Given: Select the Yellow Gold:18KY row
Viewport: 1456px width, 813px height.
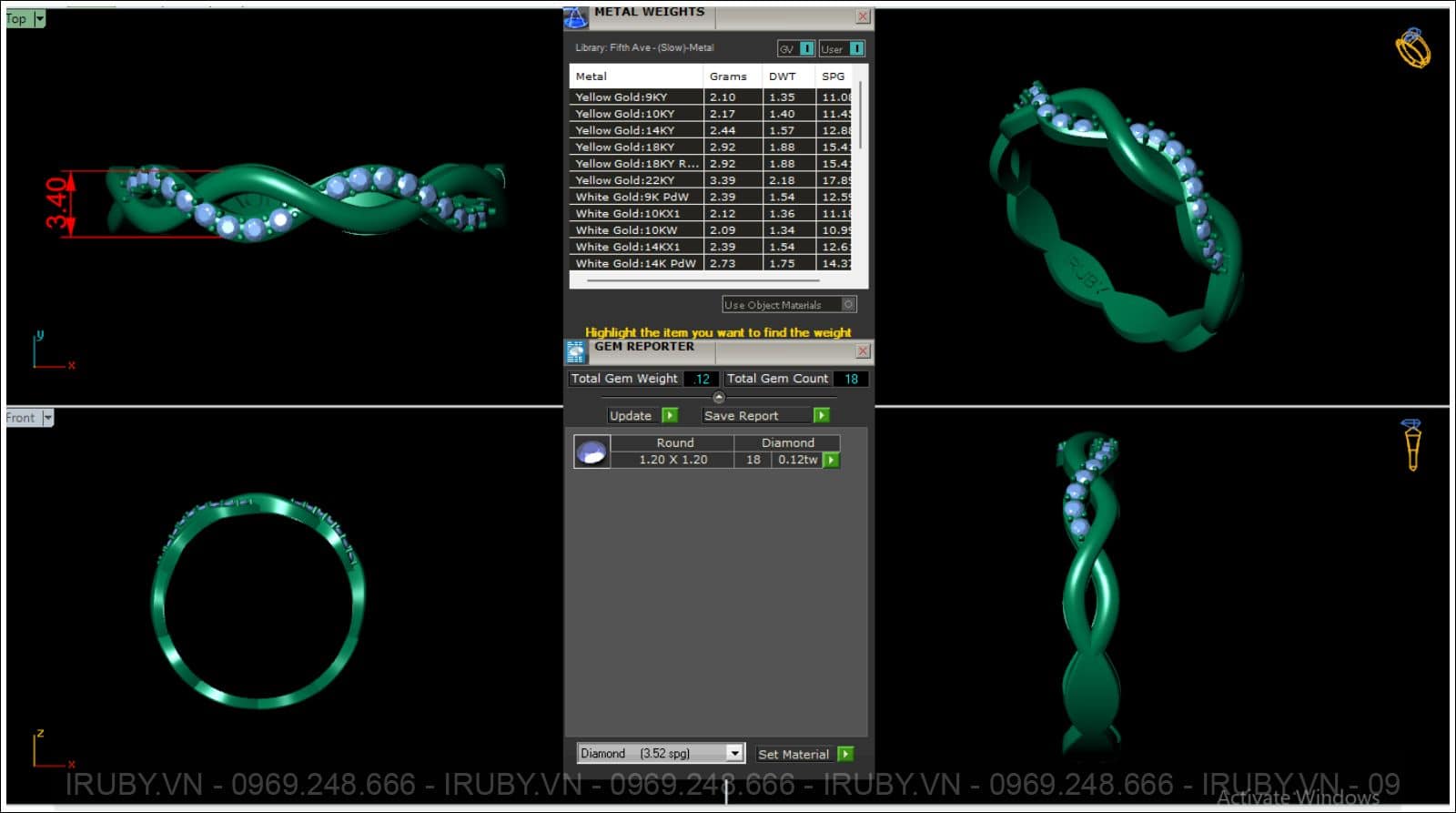Looking at the screenshot, I should pyautogui.click(x=711, y=147).
